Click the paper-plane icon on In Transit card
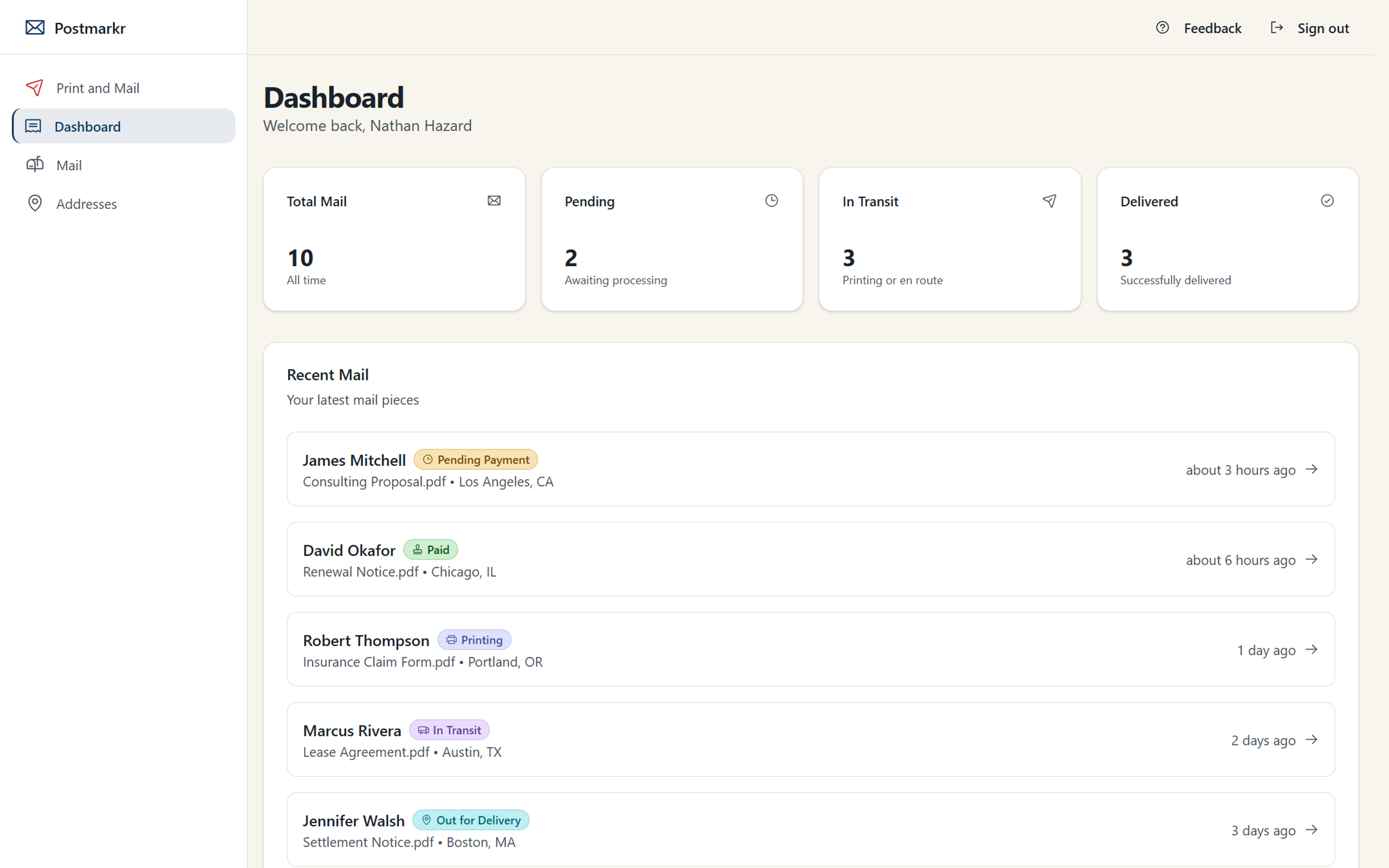The height and width of the screenshot is (868, 1389). (1049, 200)
